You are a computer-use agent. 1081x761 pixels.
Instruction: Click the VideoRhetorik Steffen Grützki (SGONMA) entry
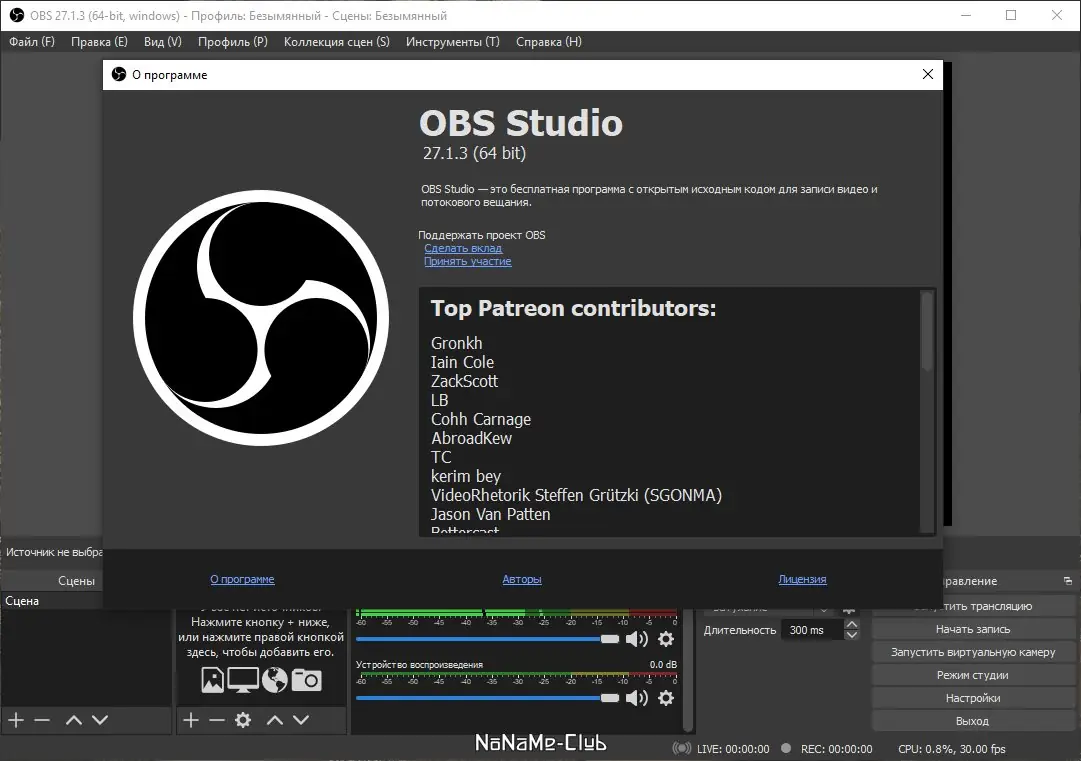pyautogui.click(x=576, y=495)
